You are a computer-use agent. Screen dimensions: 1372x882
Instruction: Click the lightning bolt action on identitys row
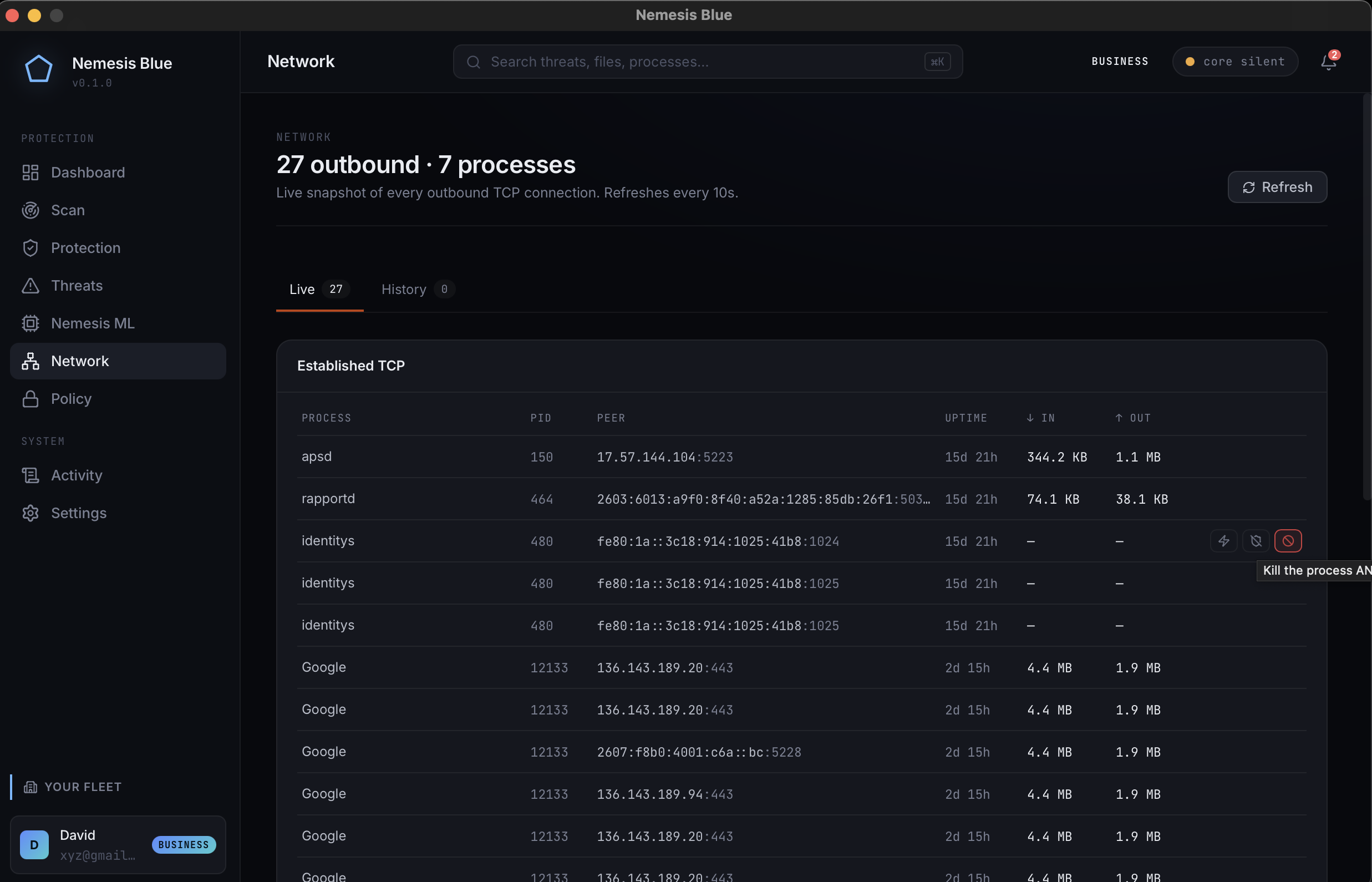click(x=1224, y=541)
